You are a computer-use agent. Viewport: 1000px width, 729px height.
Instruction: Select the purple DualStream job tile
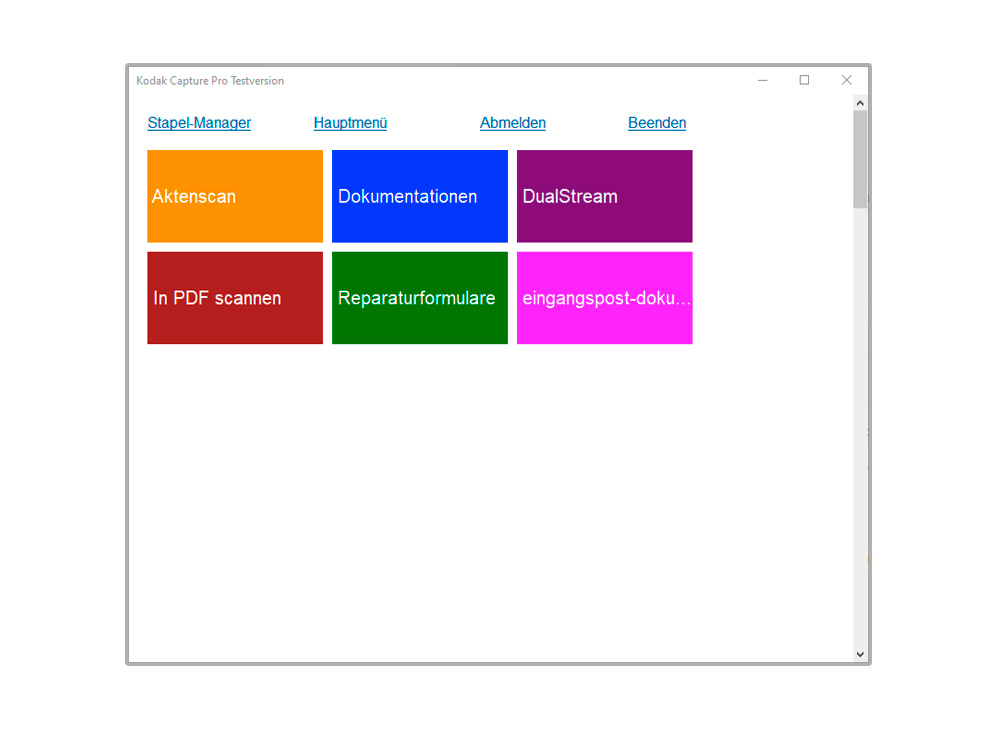(604, 196)
